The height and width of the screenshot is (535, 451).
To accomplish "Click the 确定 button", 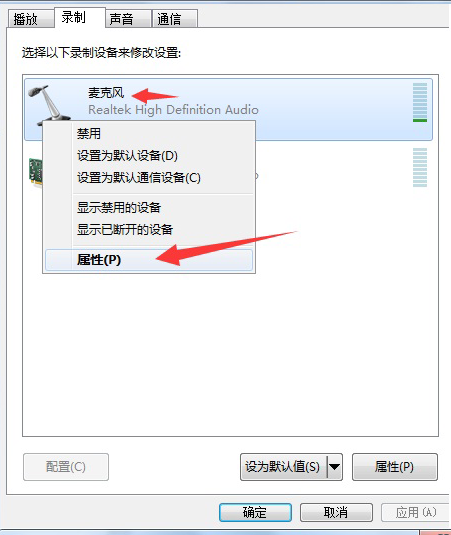I will coord(255,512).
